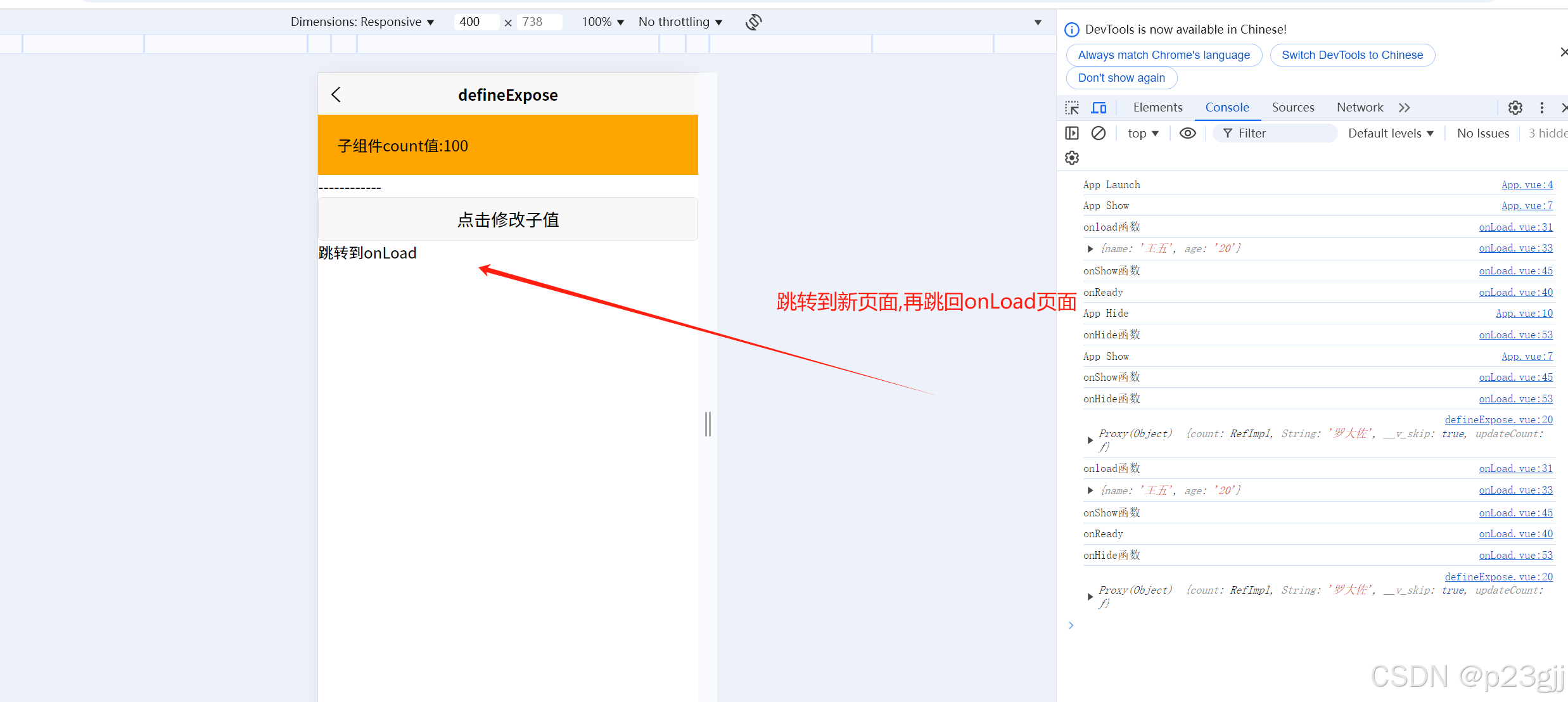Viewport: 1568px width, 702px height.
Task: Open DevTools settings gear icon
Action: point(1515,108)
